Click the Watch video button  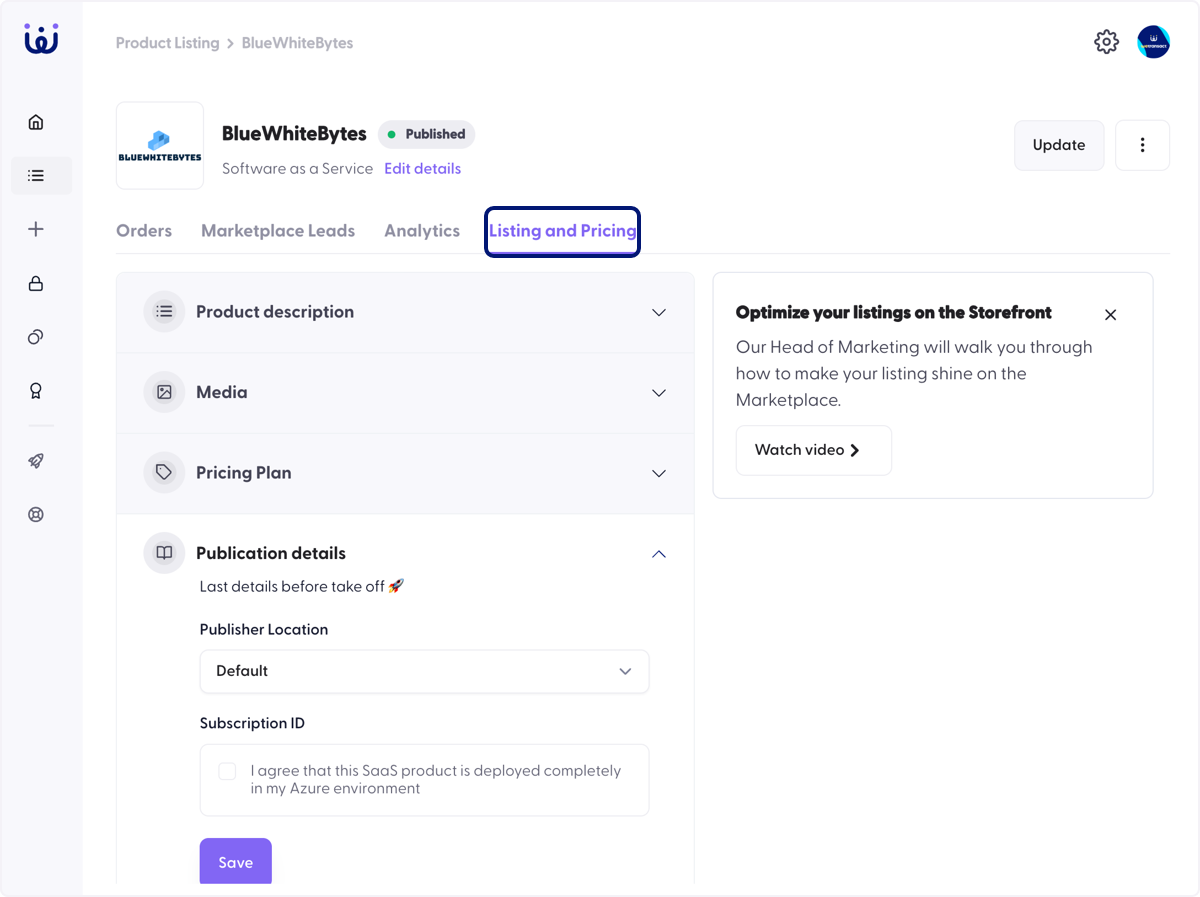click(813, 450)
